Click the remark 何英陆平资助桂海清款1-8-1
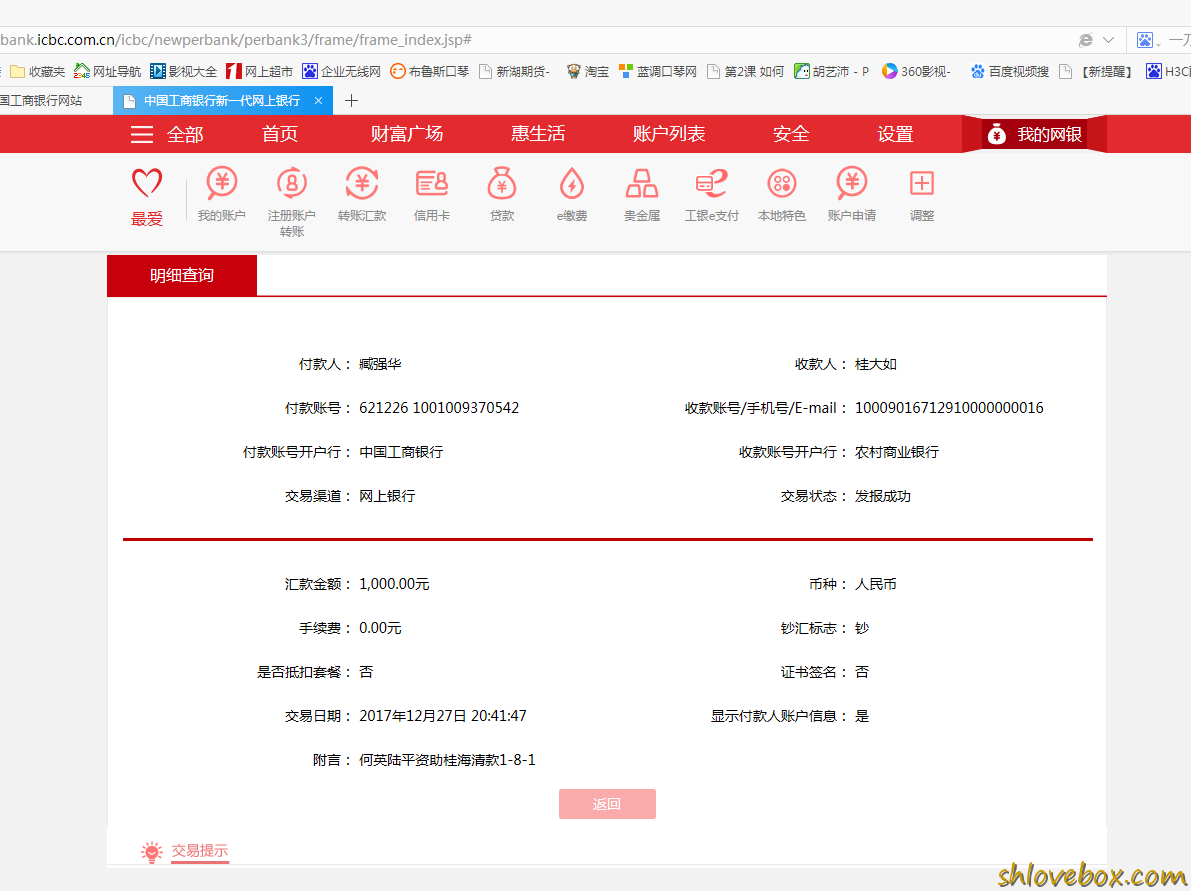Viewport: 1191px width, 891px height. [447, 760]
